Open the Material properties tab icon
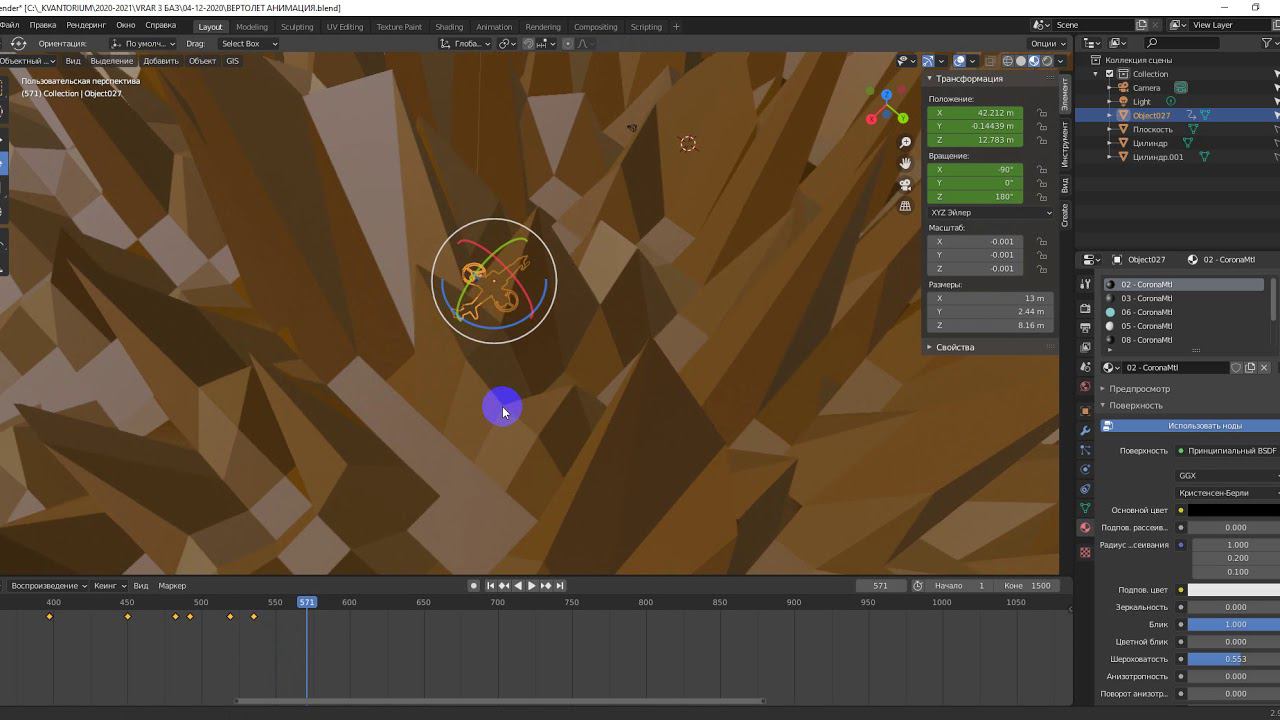Viewport: 1280px width, 720px height. tap(1085, 528)
